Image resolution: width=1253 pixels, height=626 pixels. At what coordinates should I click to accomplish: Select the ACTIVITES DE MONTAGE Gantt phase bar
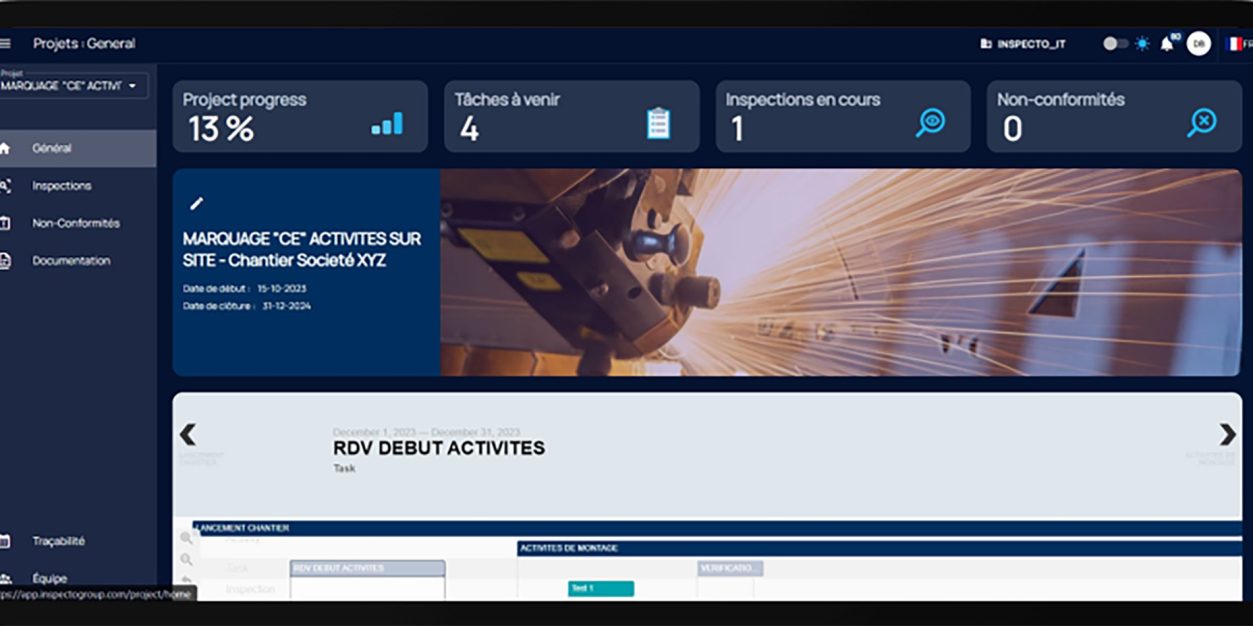(879, 548)
